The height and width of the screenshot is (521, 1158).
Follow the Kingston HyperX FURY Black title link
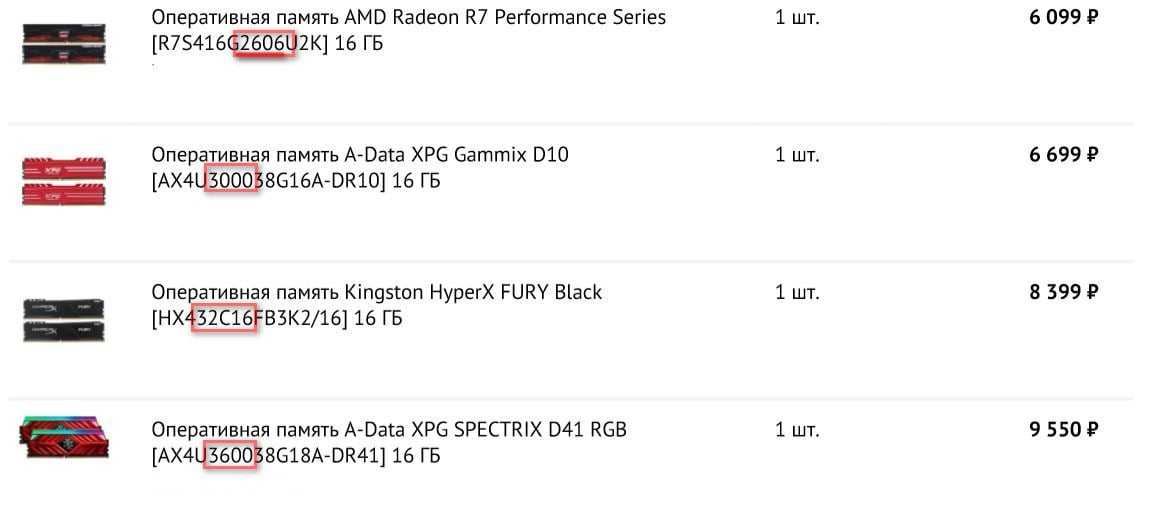pos(376,292)
